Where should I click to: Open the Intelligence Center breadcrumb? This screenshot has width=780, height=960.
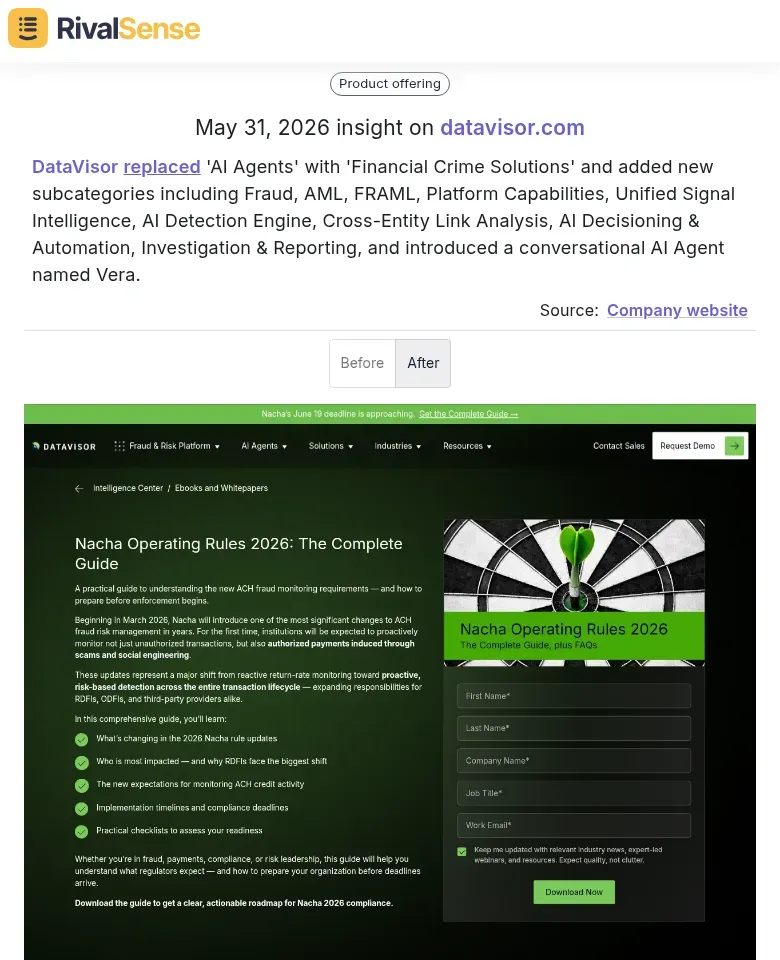click(x=128, y=488)
